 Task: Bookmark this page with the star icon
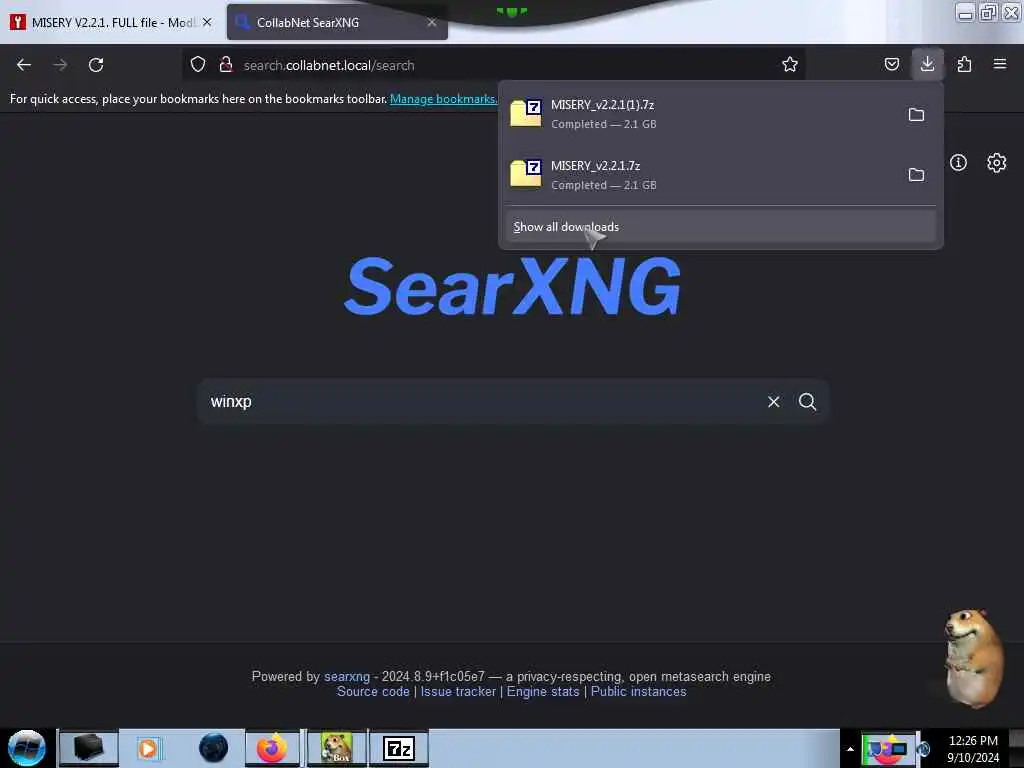[x=790, y=64]
